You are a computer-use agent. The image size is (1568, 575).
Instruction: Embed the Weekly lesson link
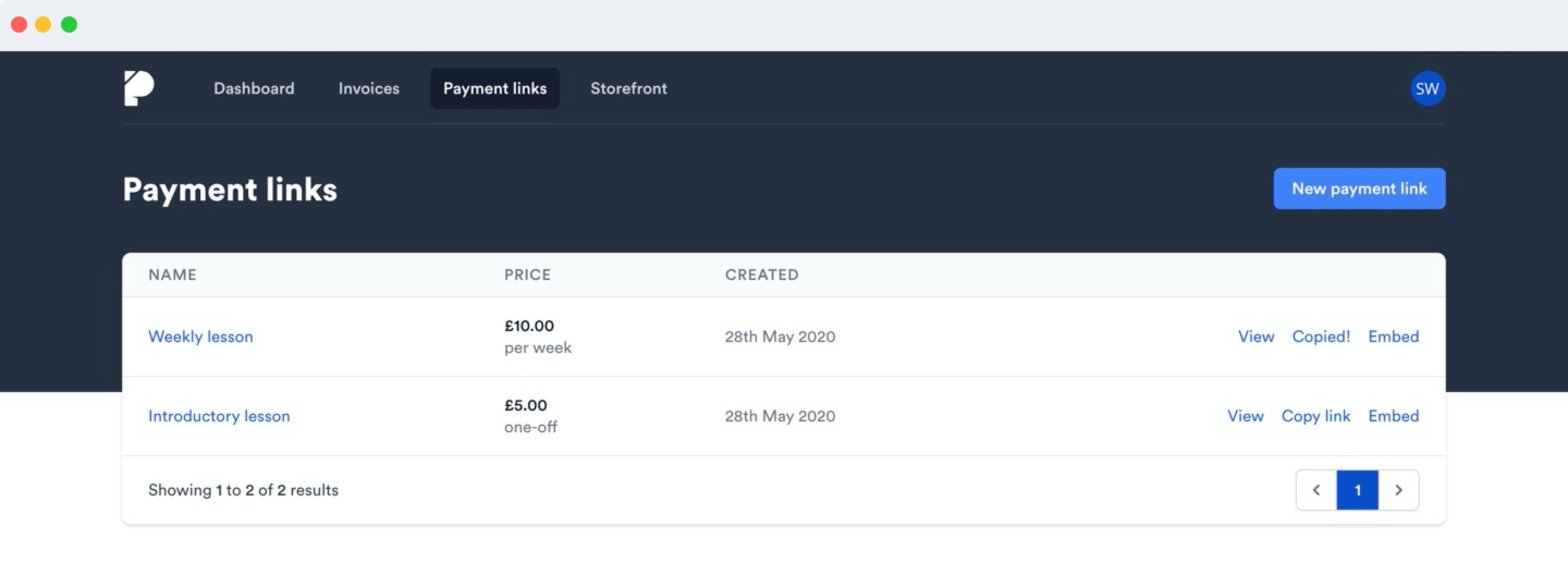point(1393,337)
